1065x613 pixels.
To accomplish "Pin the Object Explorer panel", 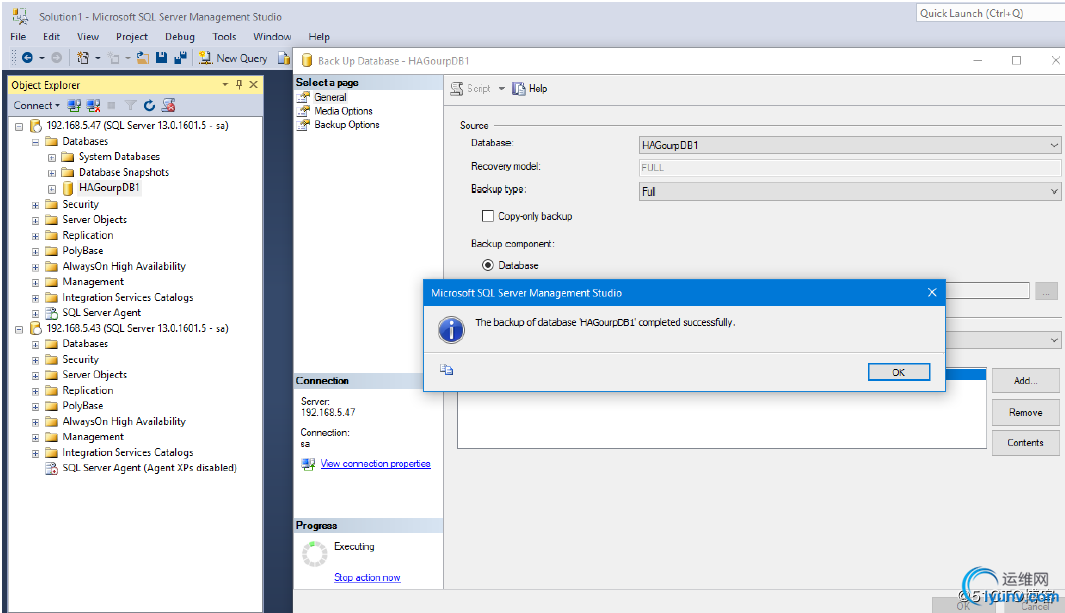I will pos(238,84).
